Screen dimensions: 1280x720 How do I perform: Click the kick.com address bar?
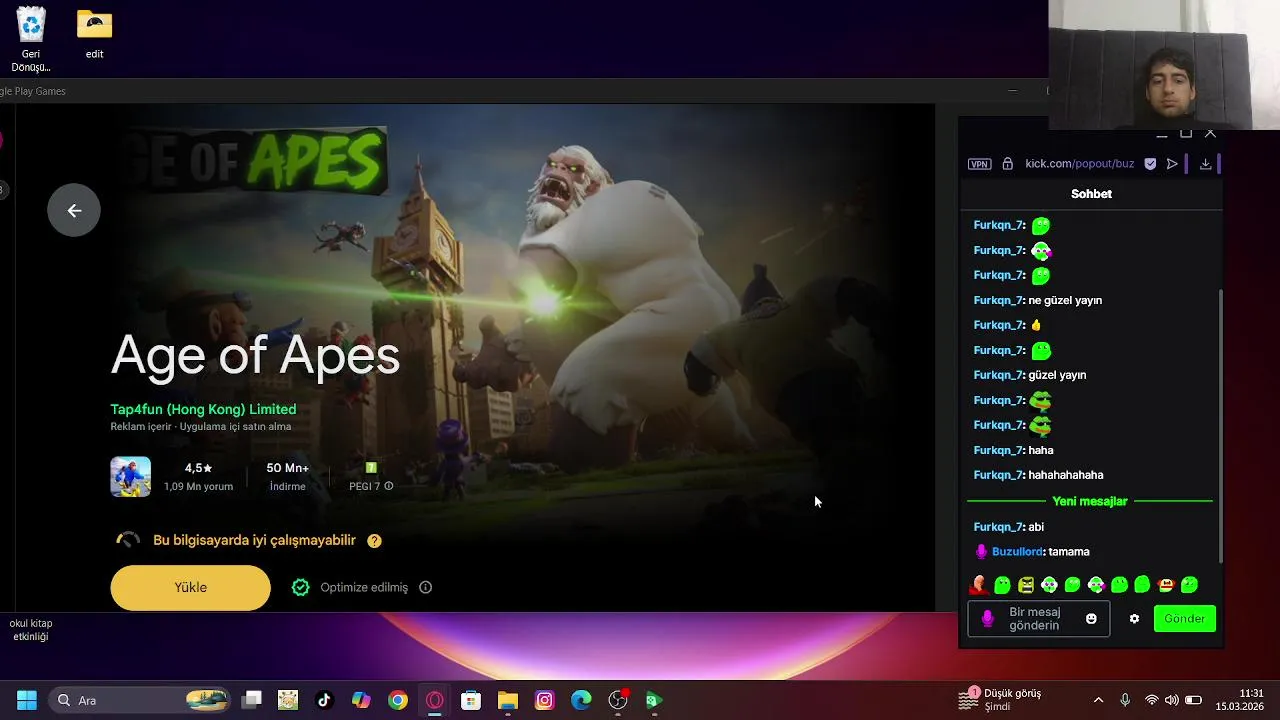click(1079, 164)
